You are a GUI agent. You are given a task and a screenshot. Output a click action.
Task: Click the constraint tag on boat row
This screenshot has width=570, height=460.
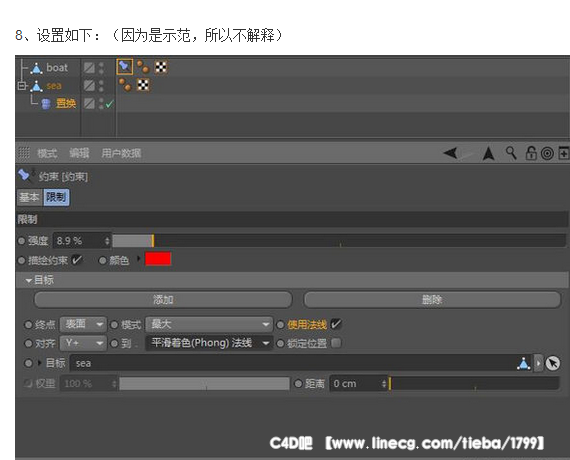click(x=125, y=67)
